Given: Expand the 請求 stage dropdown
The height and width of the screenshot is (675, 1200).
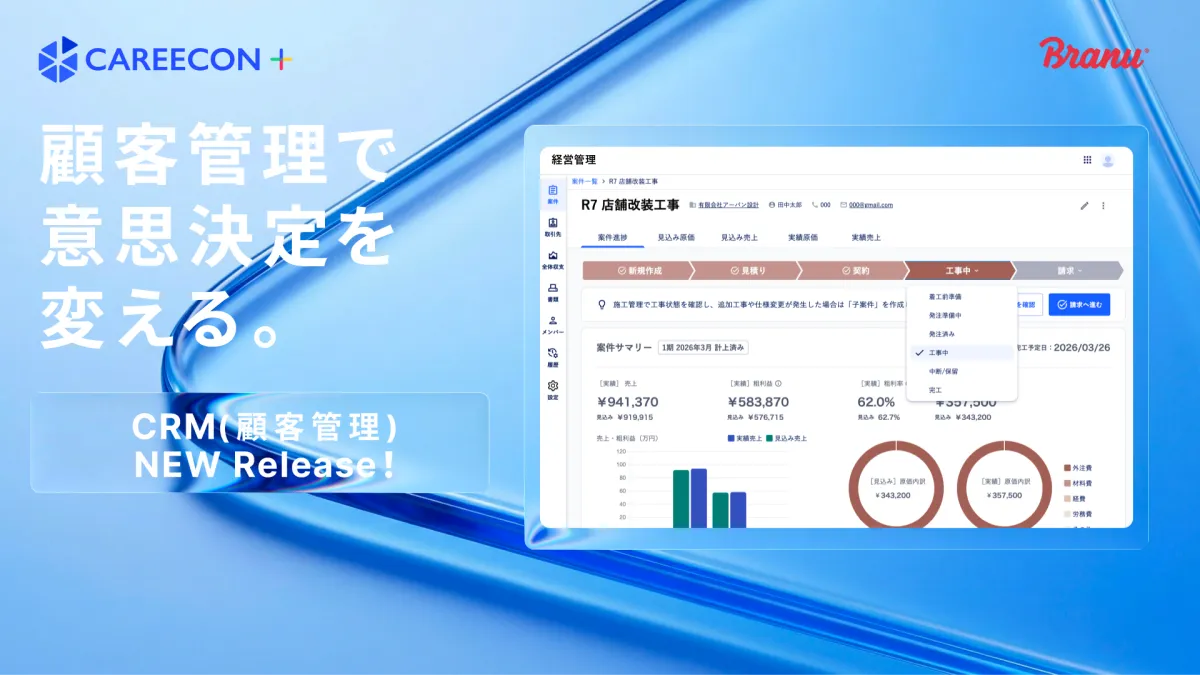Looking at the screenshot, I should [1070, 271].
